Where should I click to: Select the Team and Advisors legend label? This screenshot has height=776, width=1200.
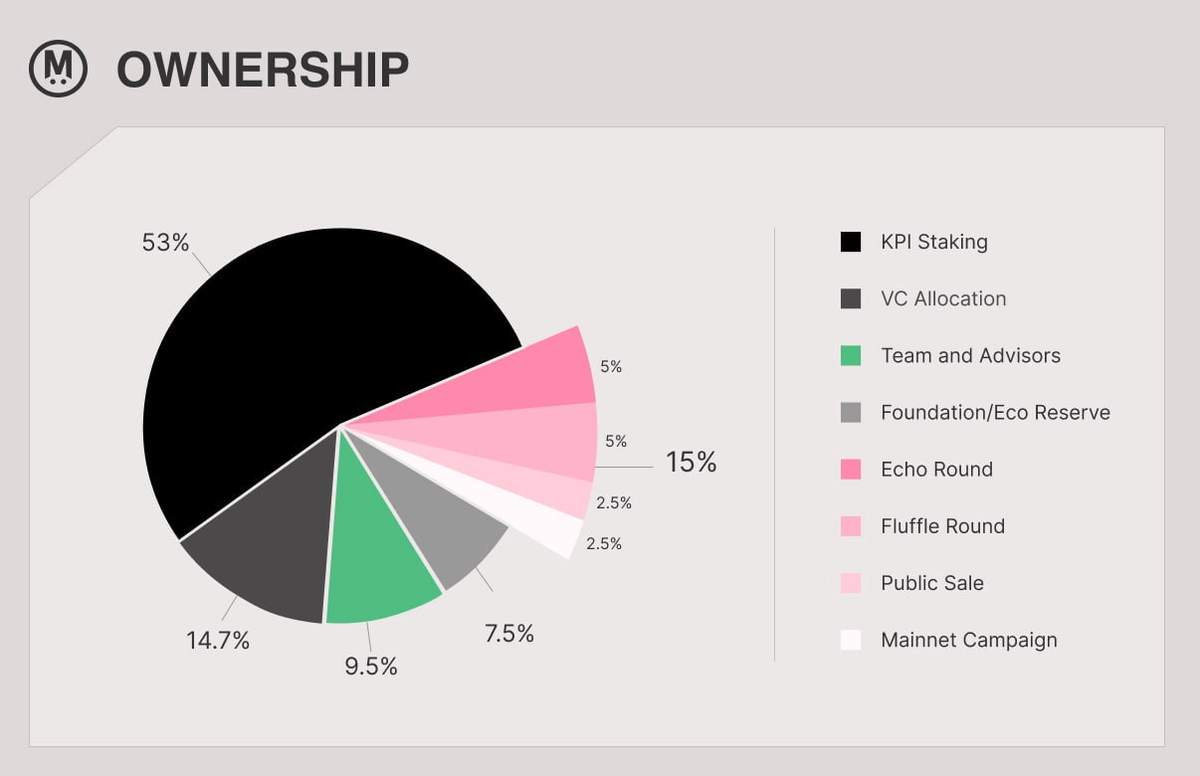[970, 356]
